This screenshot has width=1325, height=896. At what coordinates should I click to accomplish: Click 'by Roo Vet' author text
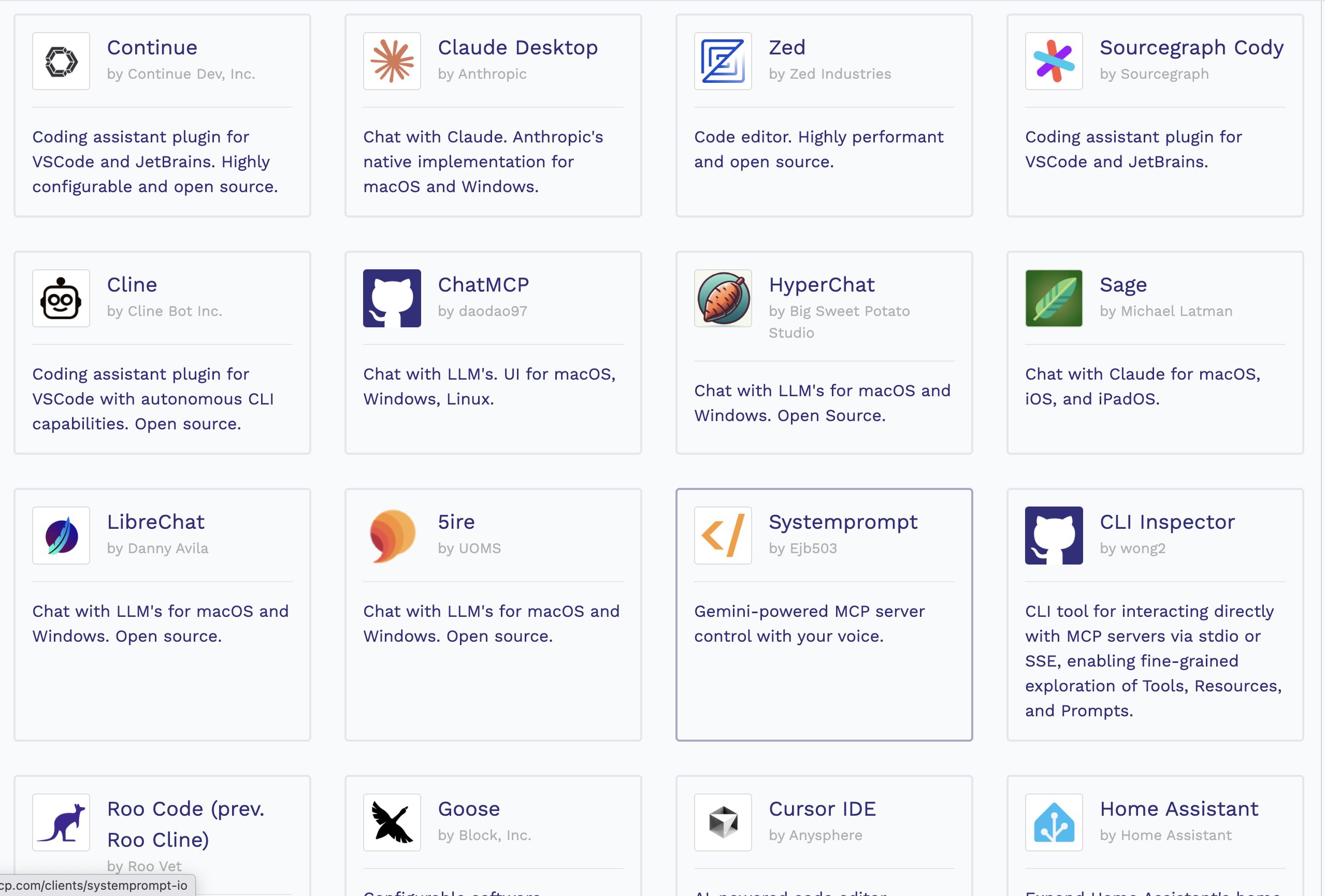coord(144,866)
